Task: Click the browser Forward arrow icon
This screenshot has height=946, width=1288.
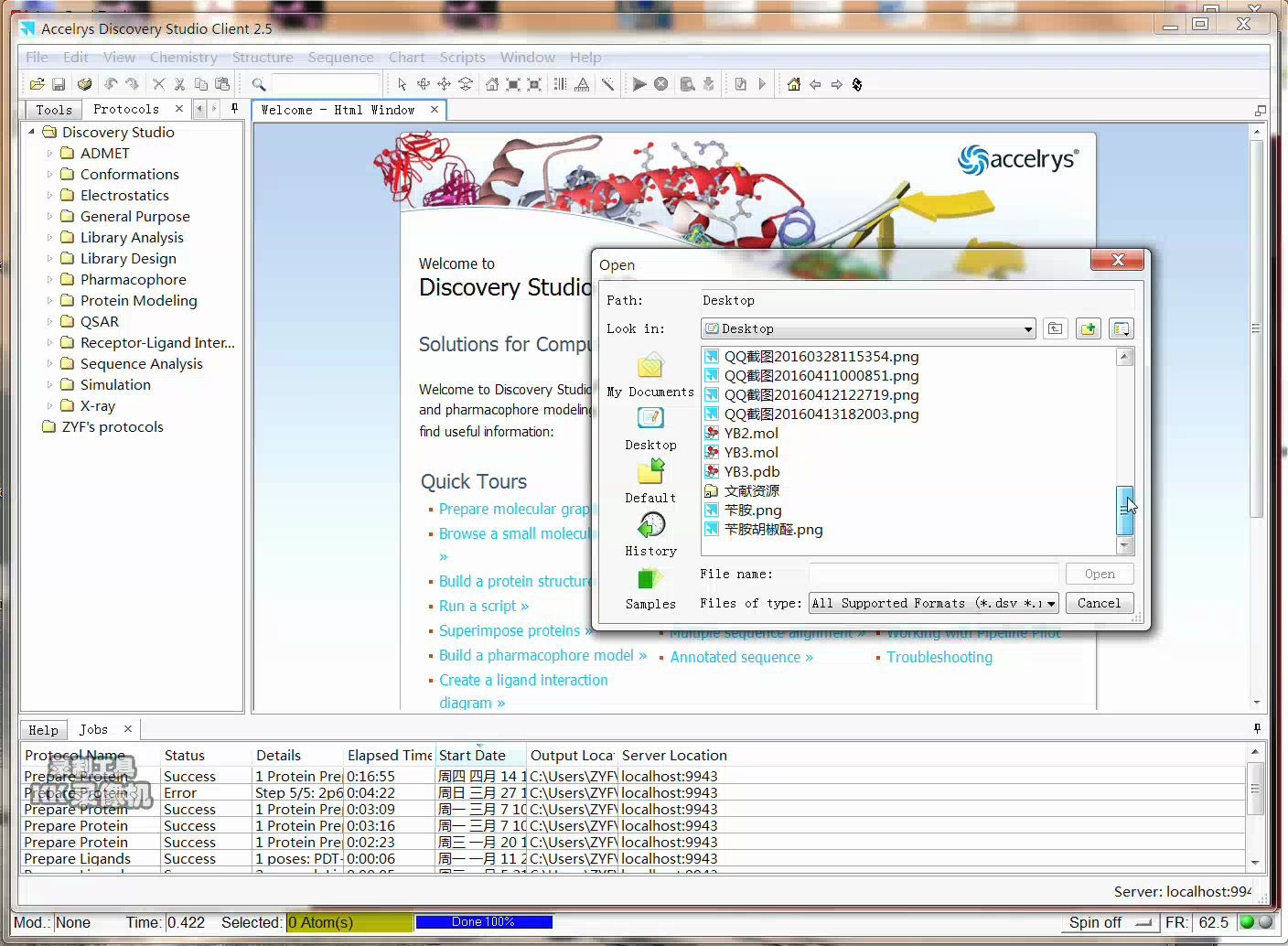Action: (x=836, y=84)
